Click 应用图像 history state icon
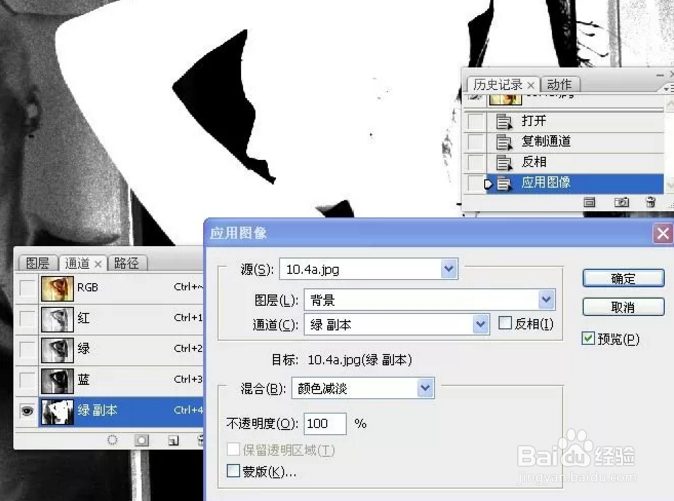The image size is (674, 501). tap(504, 183)
